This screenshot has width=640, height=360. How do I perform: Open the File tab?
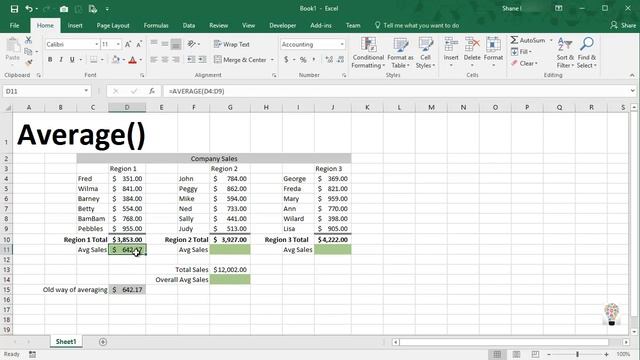click(x=14, y=25)
